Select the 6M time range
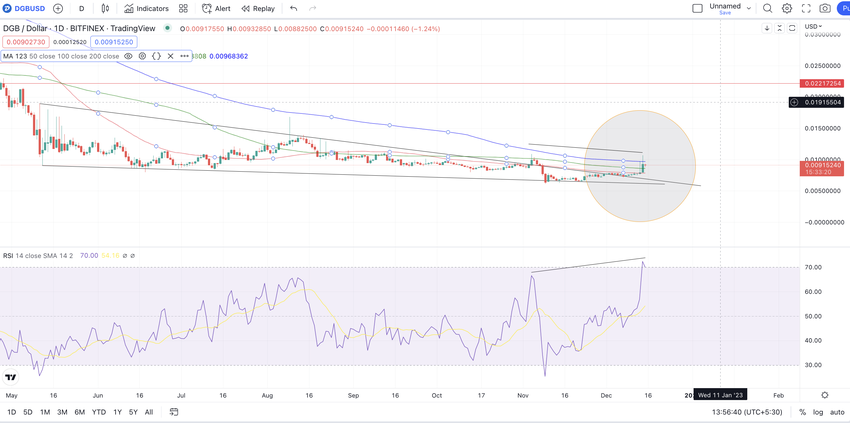Viewport: 850px width, 423px height. click(80, 412)
